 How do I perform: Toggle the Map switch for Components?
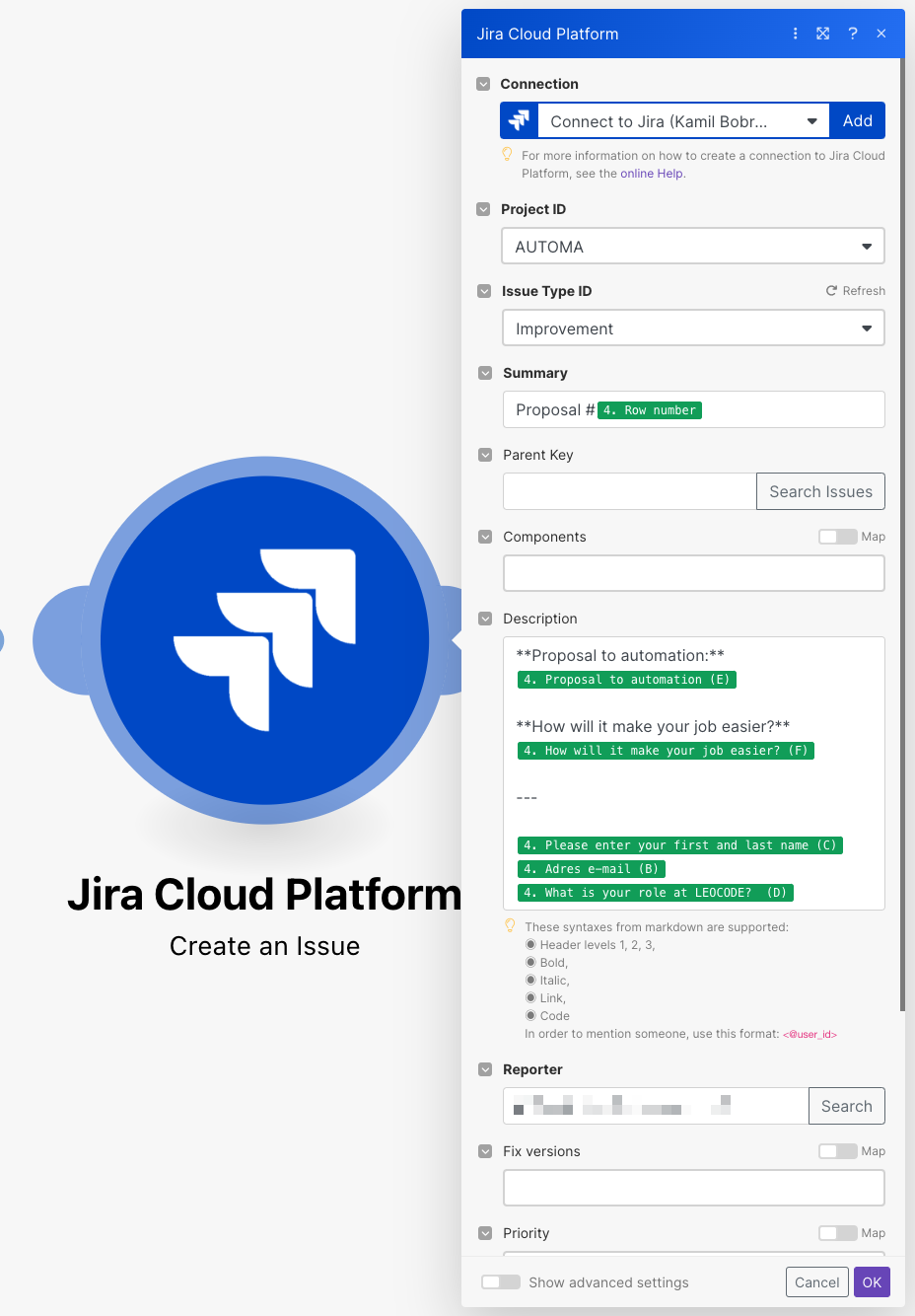click(837, 537)
